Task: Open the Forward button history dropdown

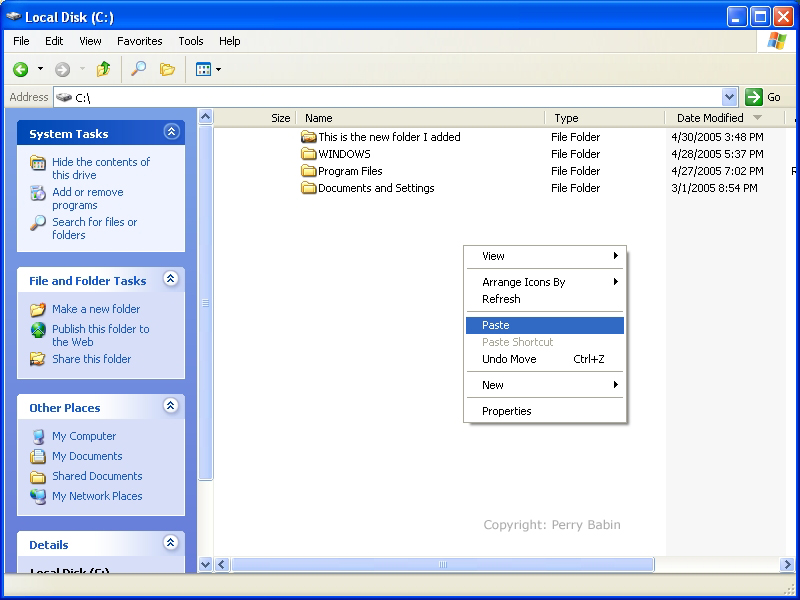Action: click(82, 69)
